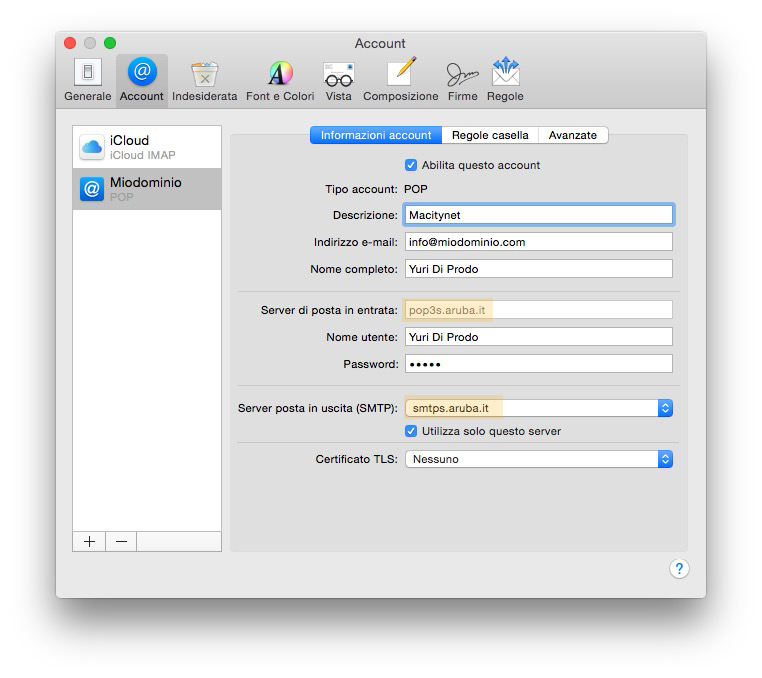Open the Vista viewing preferences

[x=338, y=80]
